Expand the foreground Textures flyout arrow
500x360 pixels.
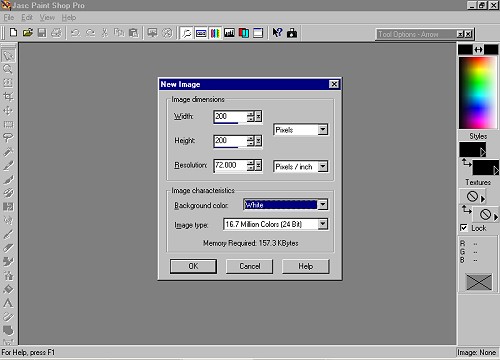coord(483,199)
